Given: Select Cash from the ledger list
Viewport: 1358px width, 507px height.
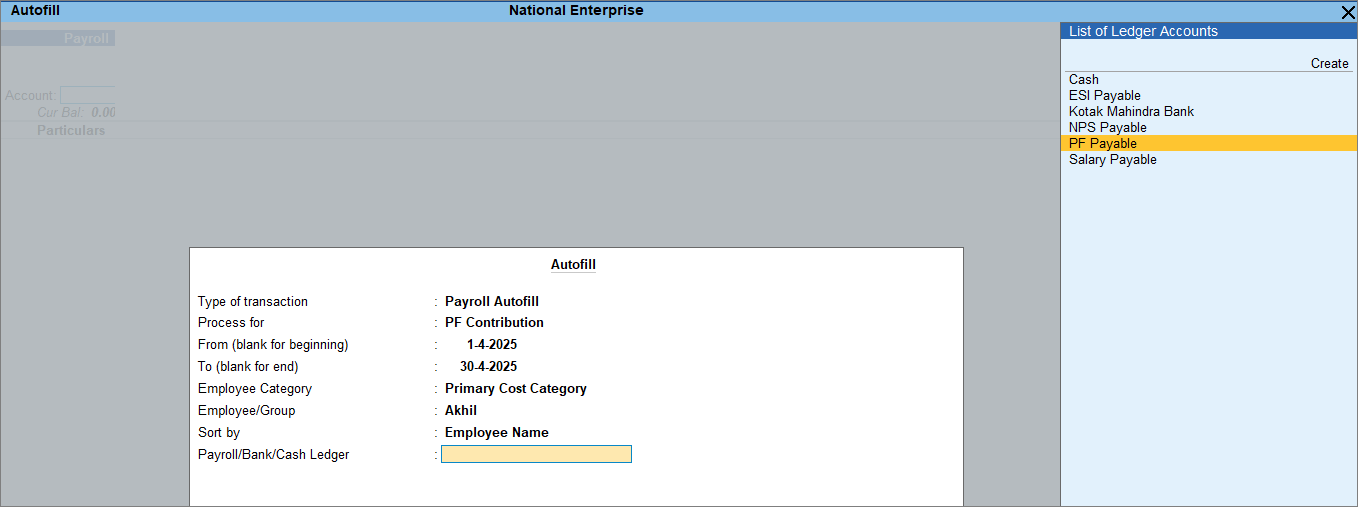Looking at the screenshot, I should pos(1083,80).
